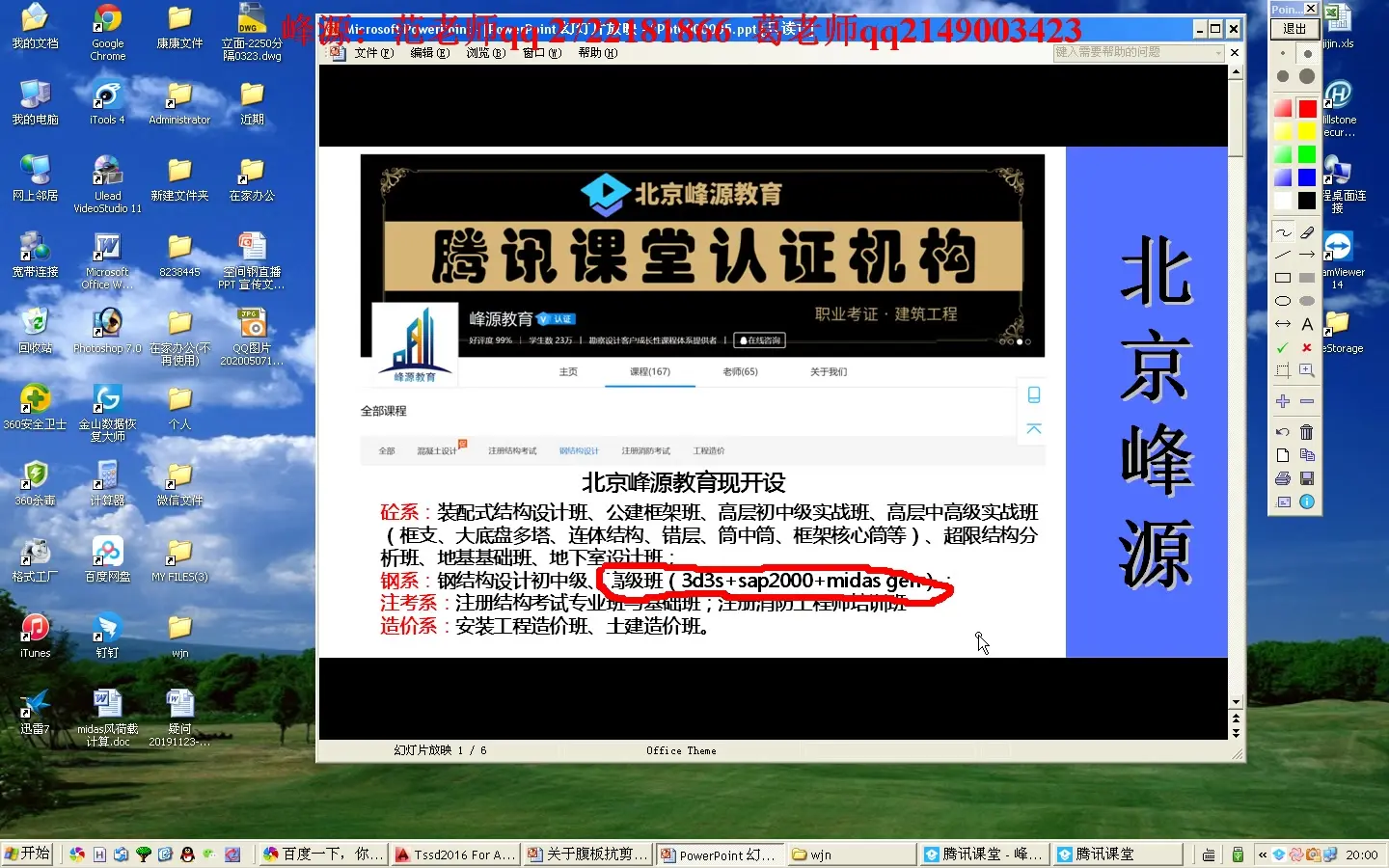Undo the last annotation stroke
This screenshot has width=1389, height=868.
1283,432
